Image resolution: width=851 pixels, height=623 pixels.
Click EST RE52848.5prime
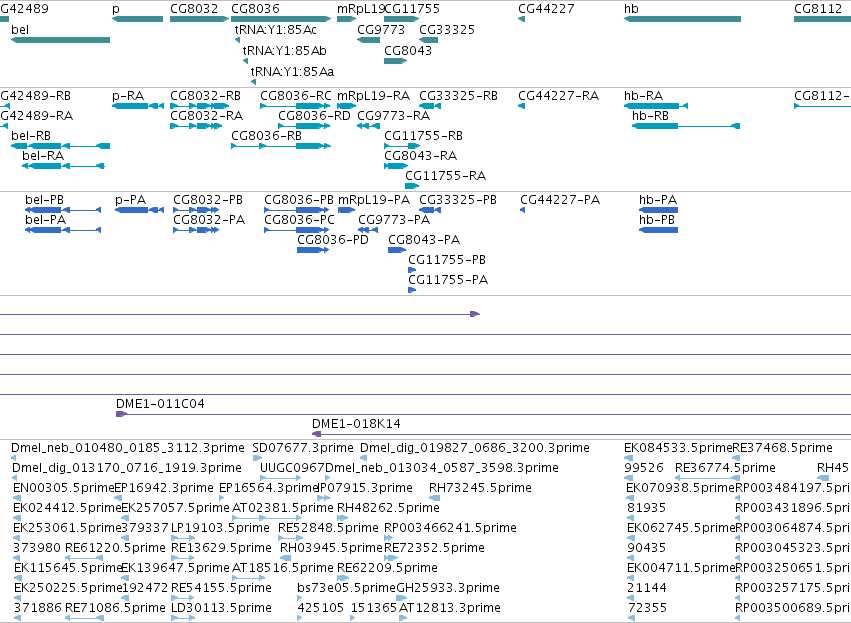(x=328, y=528)
